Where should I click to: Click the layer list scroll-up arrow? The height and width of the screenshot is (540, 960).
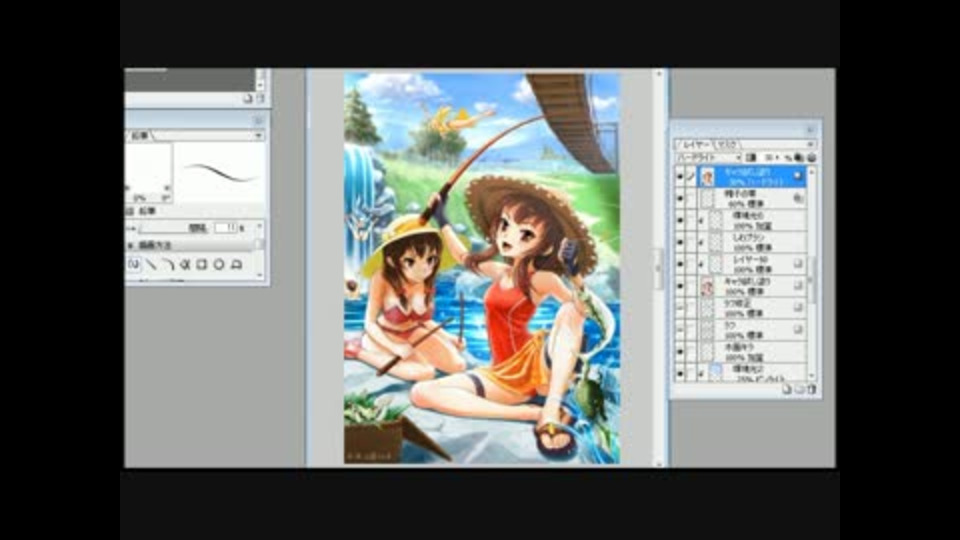pos(812,173)
